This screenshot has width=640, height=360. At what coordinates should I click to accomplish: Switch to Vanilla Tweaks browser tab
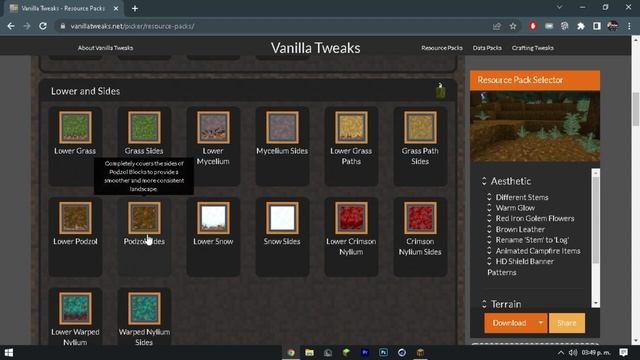[63, 8]
